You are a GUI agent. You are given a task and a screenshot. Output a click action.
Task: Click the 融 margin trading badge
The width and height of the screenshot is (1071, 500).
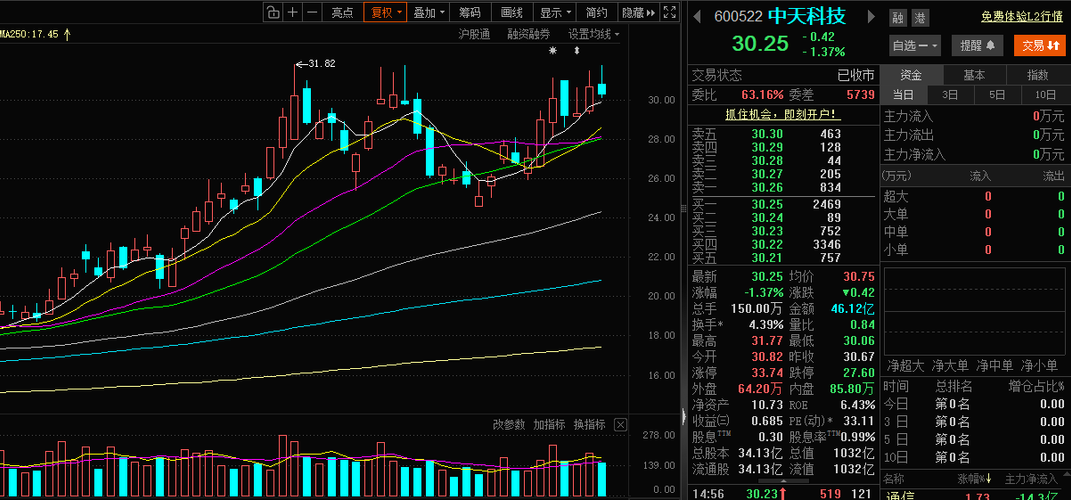(x=898, y=18)
